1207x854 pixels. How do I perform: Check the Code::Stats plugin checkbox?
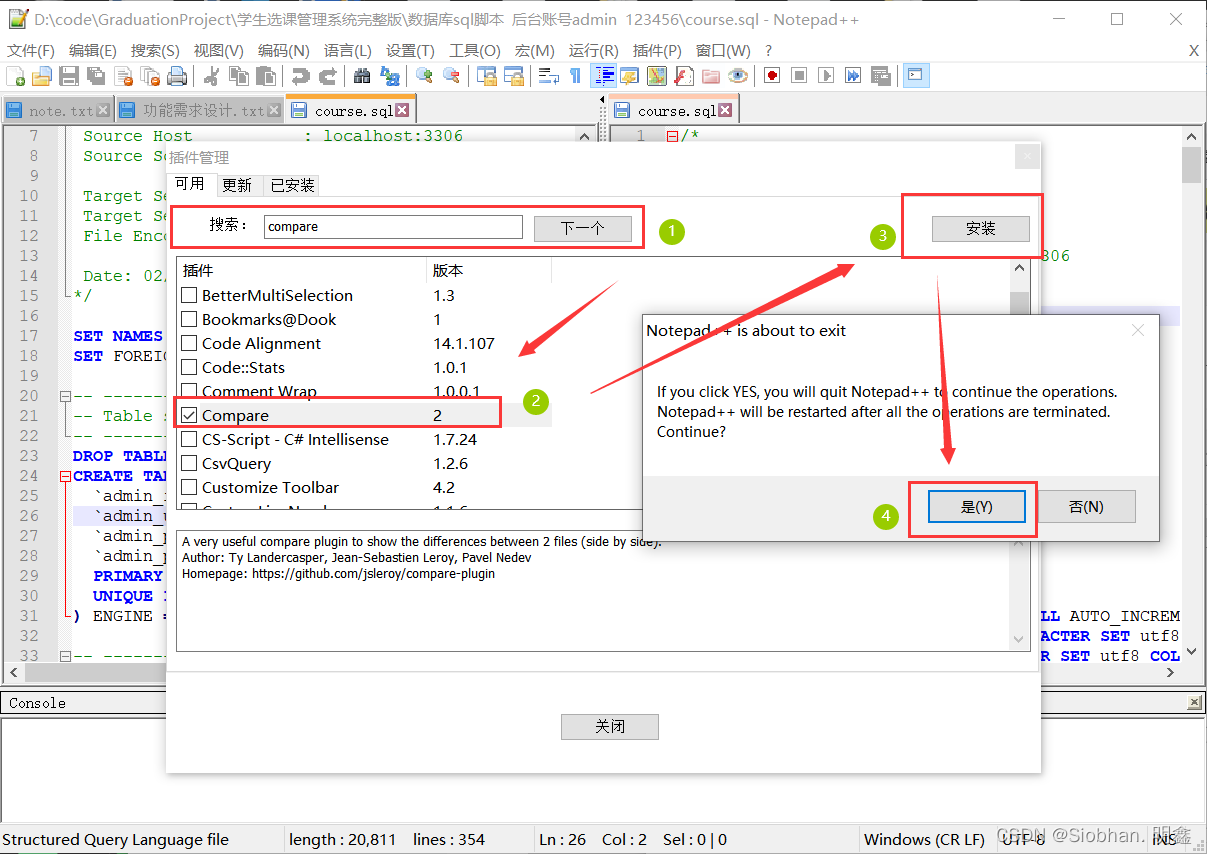pyautogui.click(x=189, y=367)
